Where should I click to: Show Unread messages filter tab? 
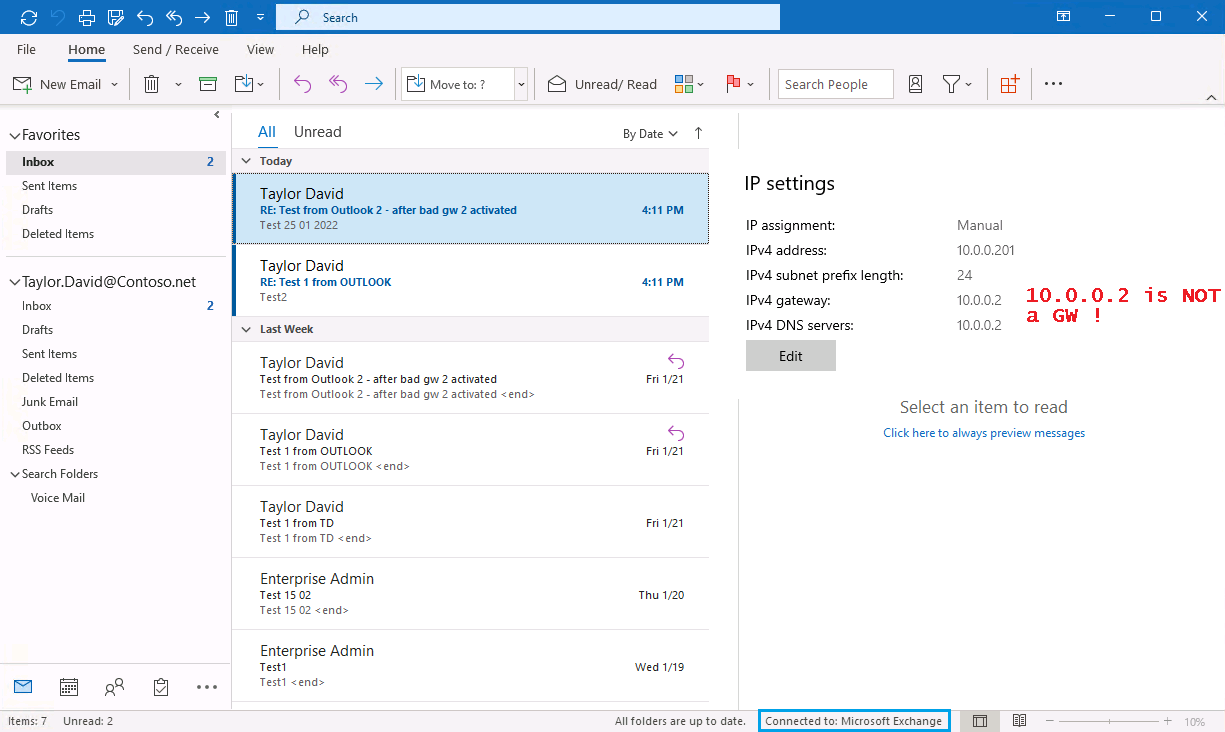[318, 132]
